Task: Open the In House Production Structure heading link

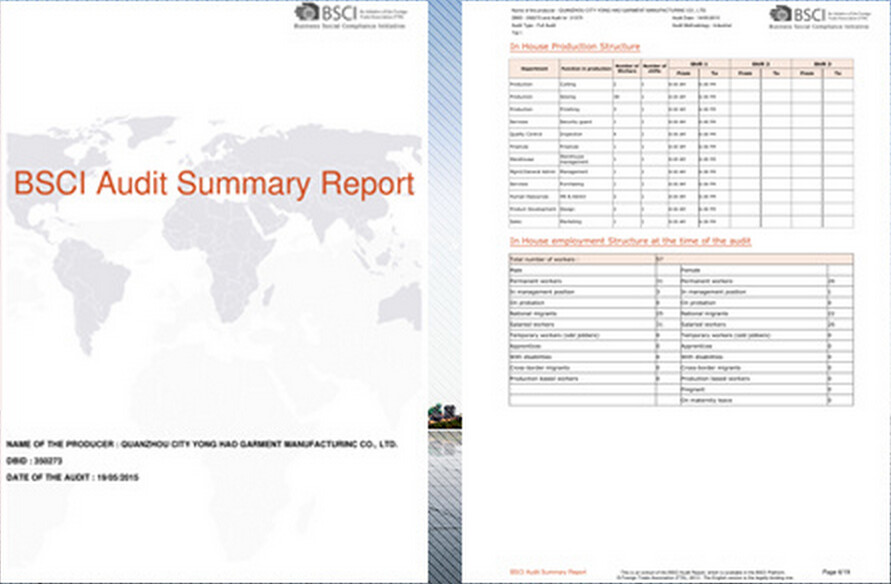Action: click(574, 47)
